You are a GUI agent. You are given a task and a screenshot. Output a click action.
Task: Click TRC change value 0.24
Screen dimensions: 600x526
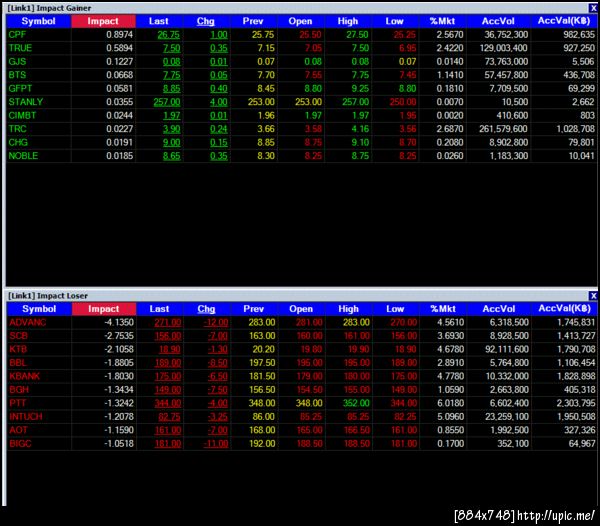pyautogui.click(x=218, y=129)
